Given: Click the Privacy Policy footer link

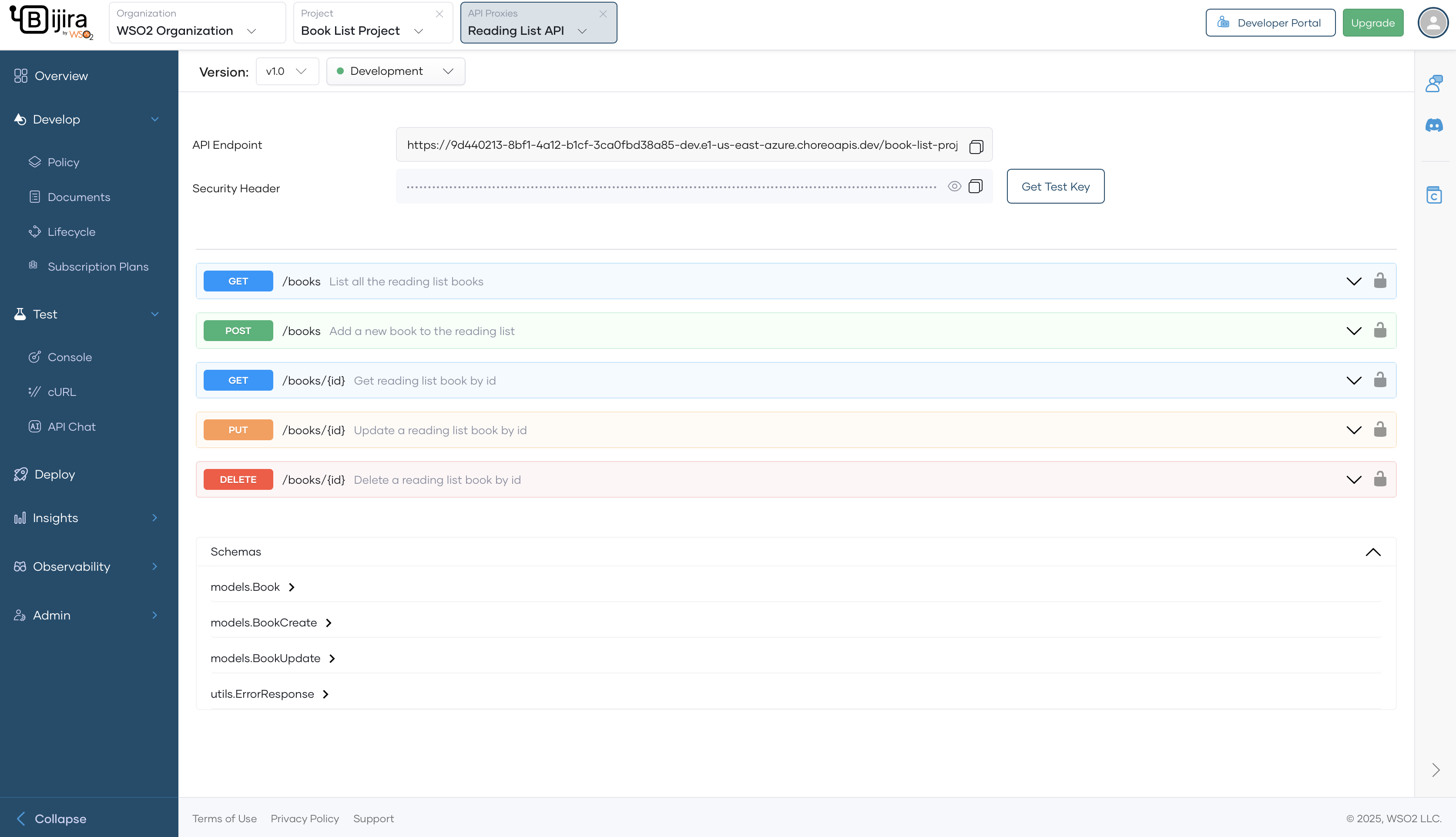Looking at the screenshot, I should [305, 818].
